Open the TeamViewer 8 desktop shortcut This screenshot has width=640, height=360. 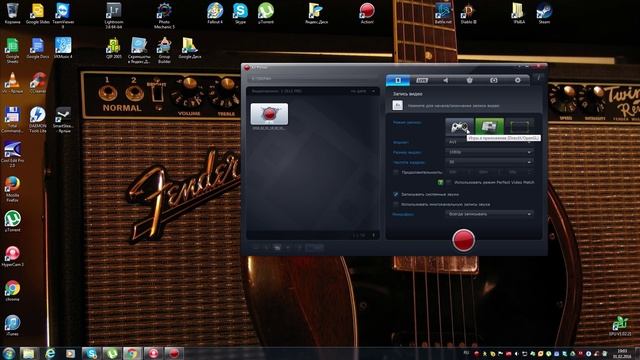coord(63,15)
